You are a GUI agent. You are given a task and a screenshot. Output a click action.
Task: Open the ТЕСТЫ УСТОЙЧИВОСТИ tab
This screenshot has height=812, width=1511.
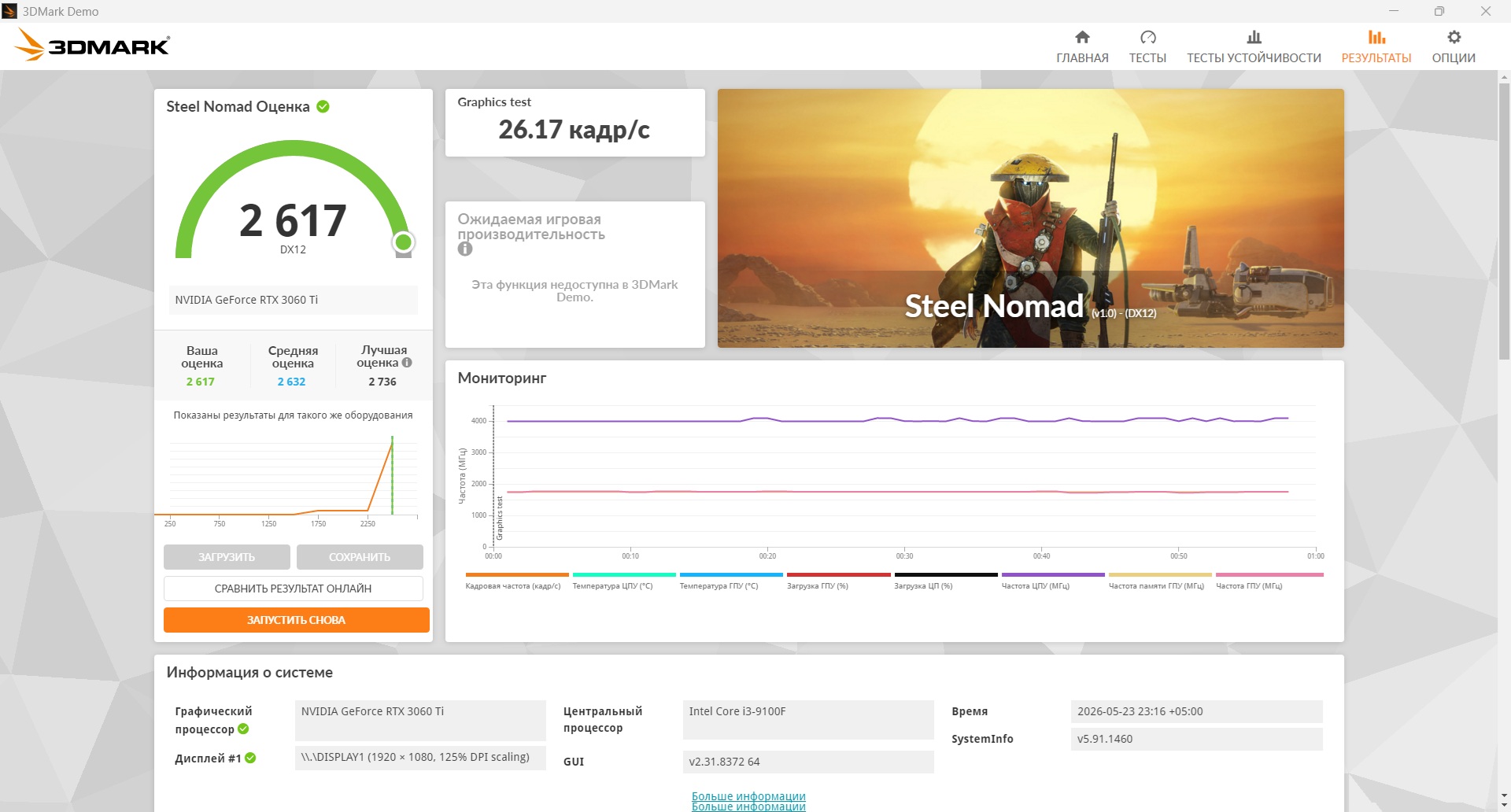1254,47
